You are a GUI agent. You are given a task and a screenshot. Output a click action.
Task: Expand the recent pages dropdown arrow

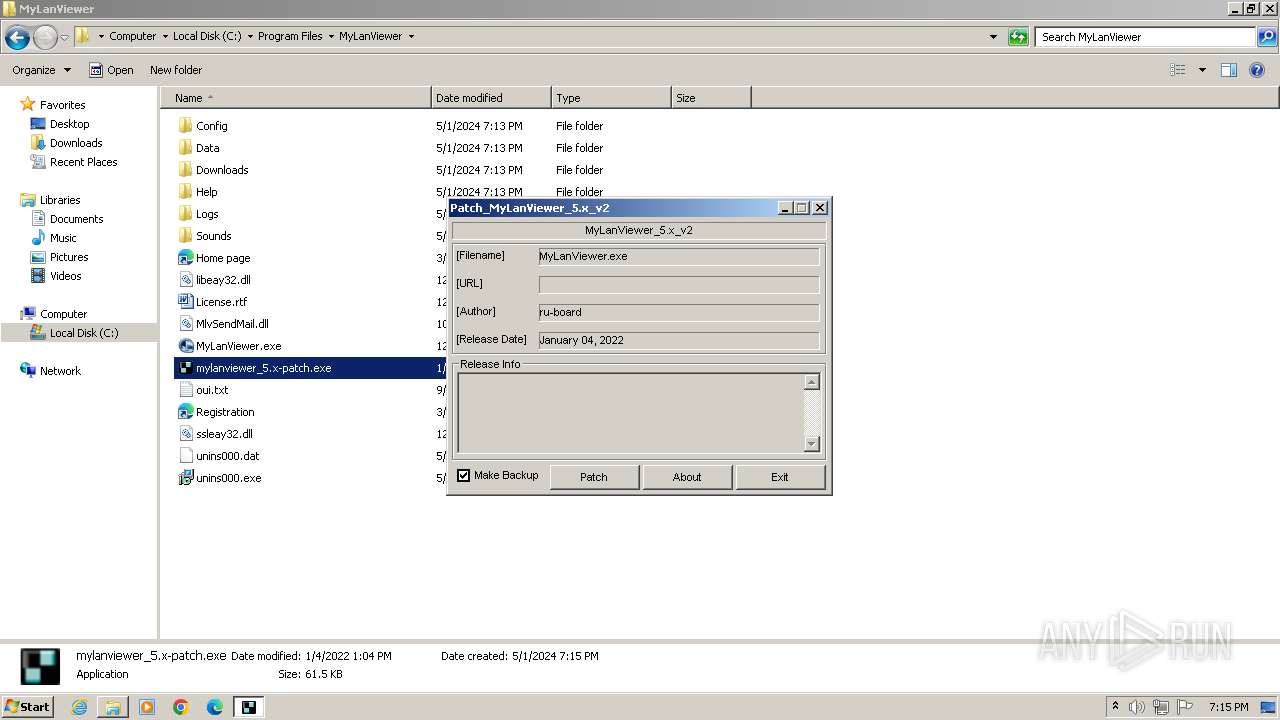64,38
